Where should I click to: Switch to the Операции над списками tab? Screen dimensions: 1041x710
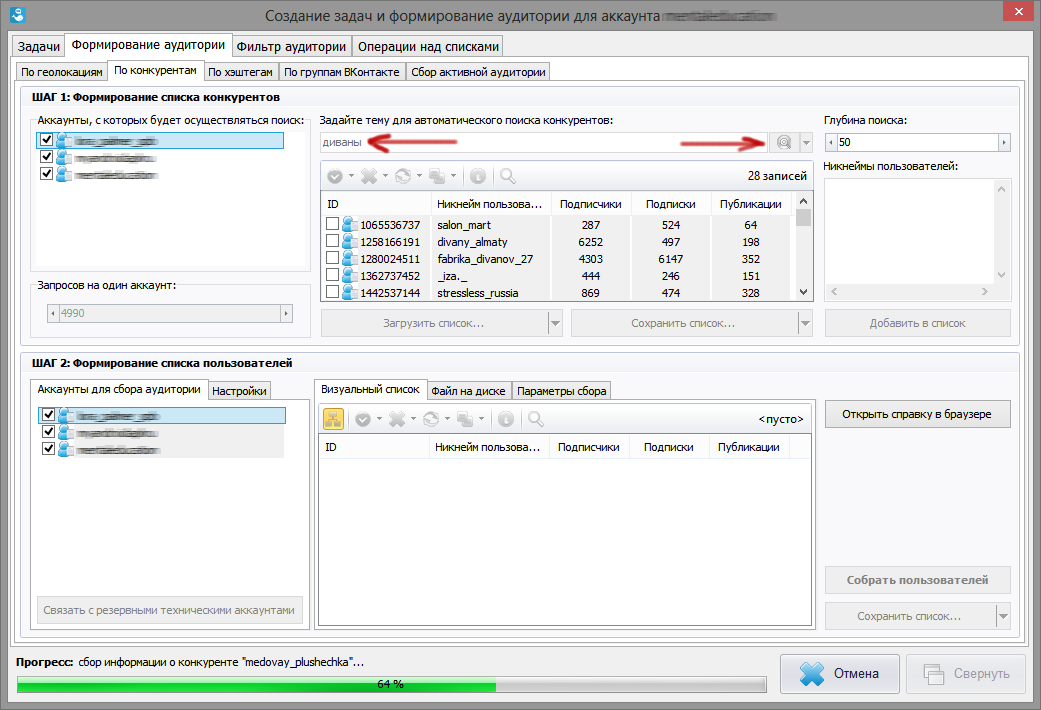(428, 46)
